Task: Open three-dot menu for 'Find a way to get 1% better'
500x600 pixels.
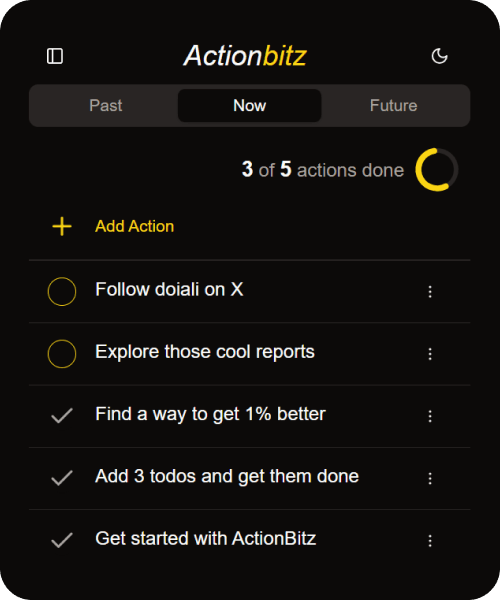Action: coord(430,416)
